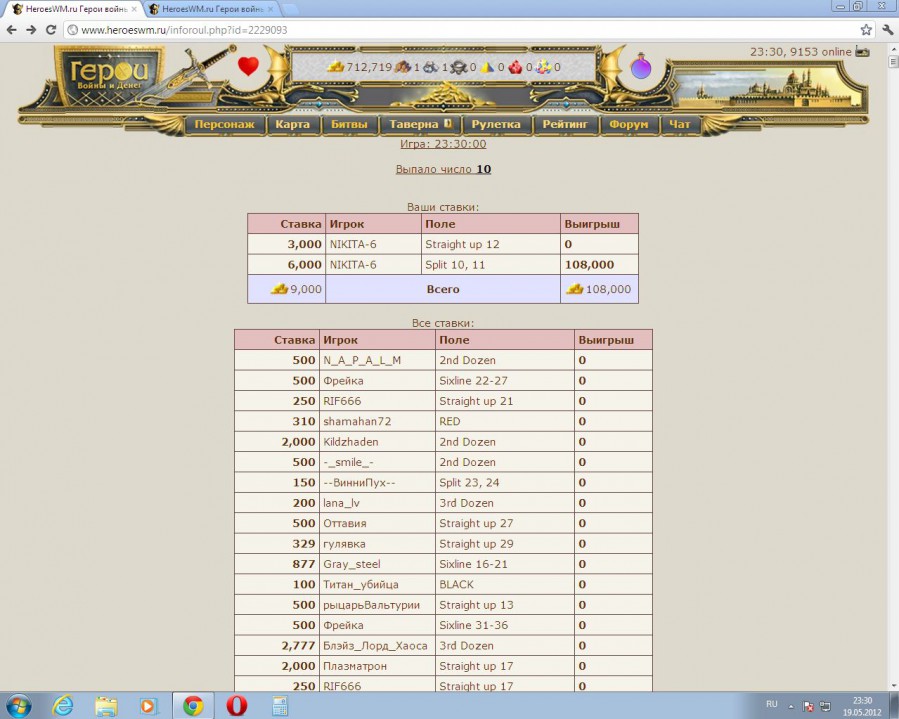Open the Карта menu
This screenshot has height=719, width=899.
pyautogui.click(x=292, y=124)
